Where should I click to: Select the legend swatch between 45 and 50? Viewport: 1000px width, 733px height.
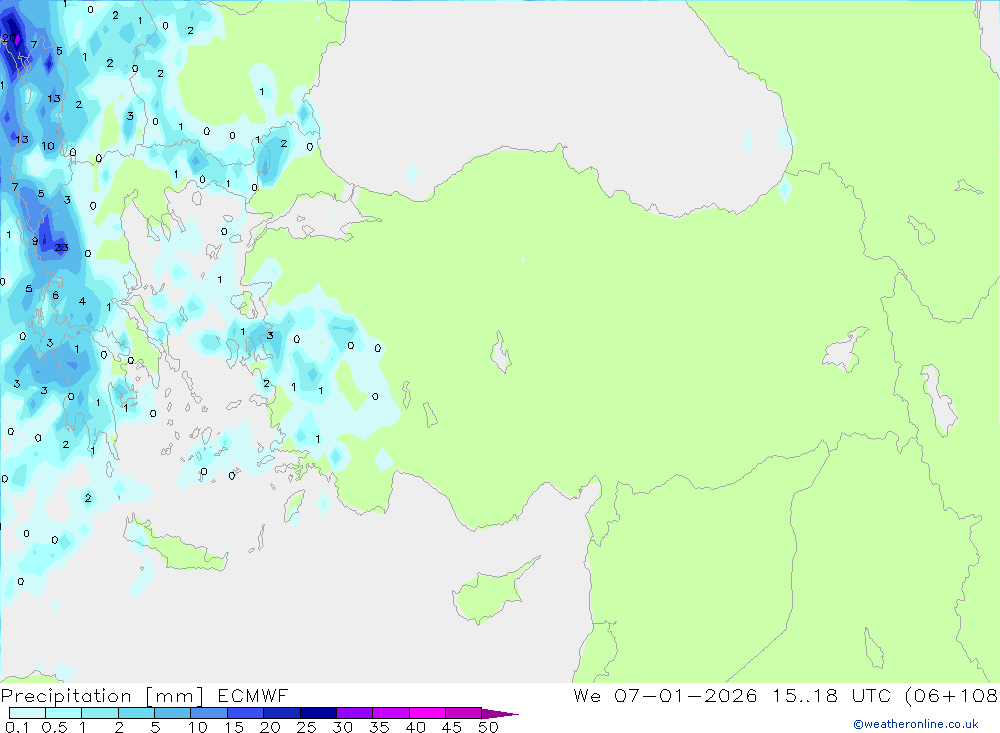click(x=464, y=713)
